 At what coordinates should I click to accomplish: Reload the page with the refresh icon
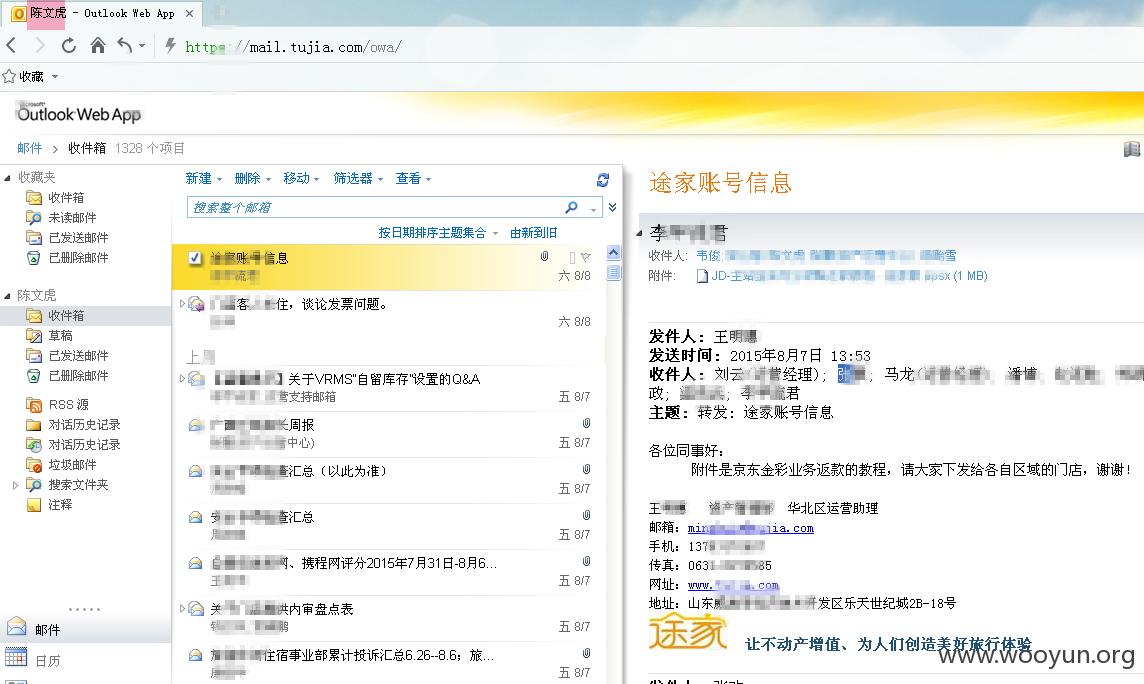click(69, 46)
